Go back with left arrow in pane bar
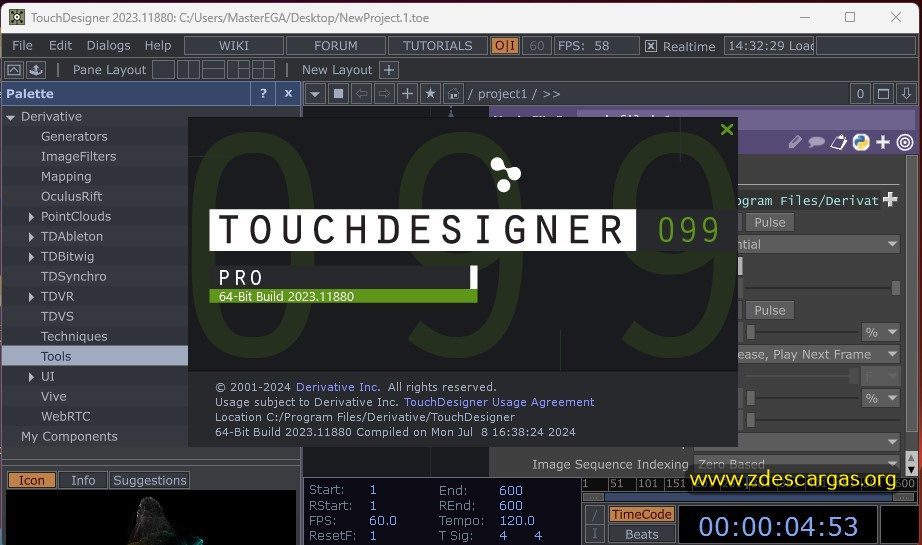This screenshot has width=922, height=545. tap(361, 94)
